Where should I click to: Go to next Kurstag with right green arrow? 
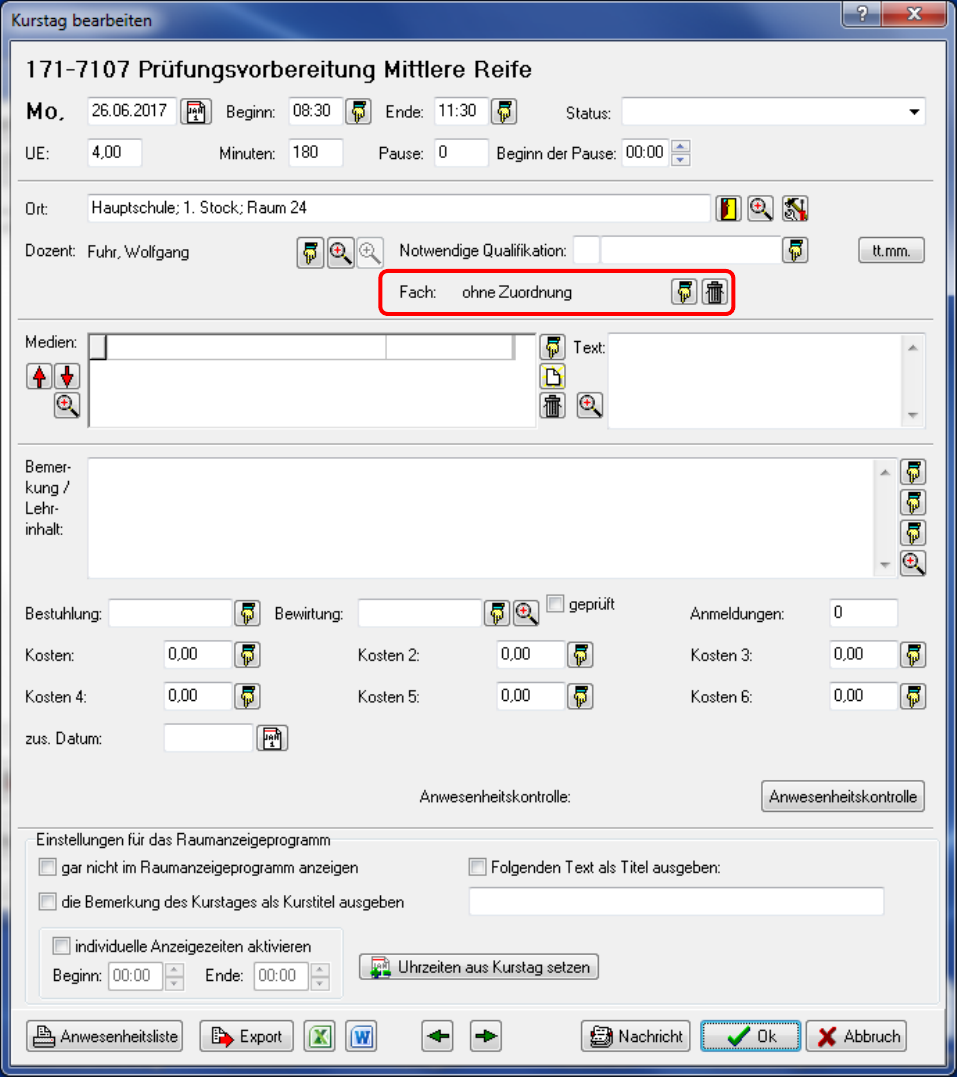[486, 1036]
